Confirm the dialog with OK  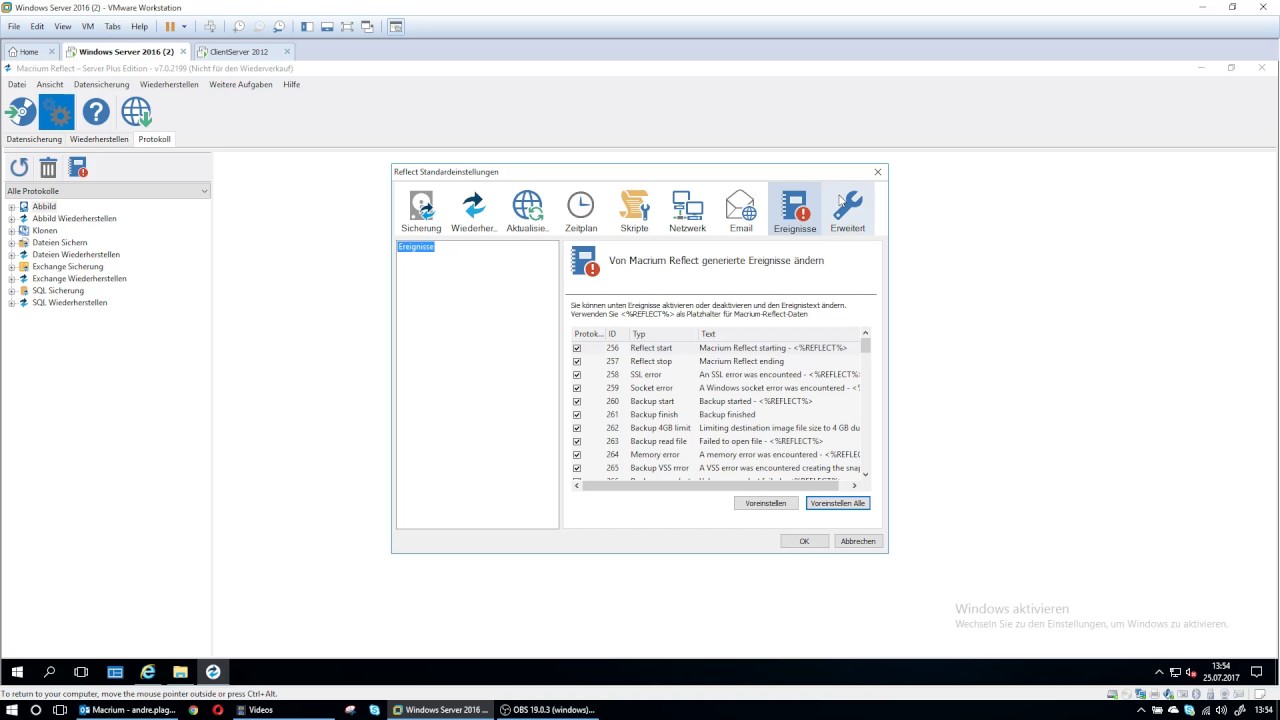[x=804, y=541]
